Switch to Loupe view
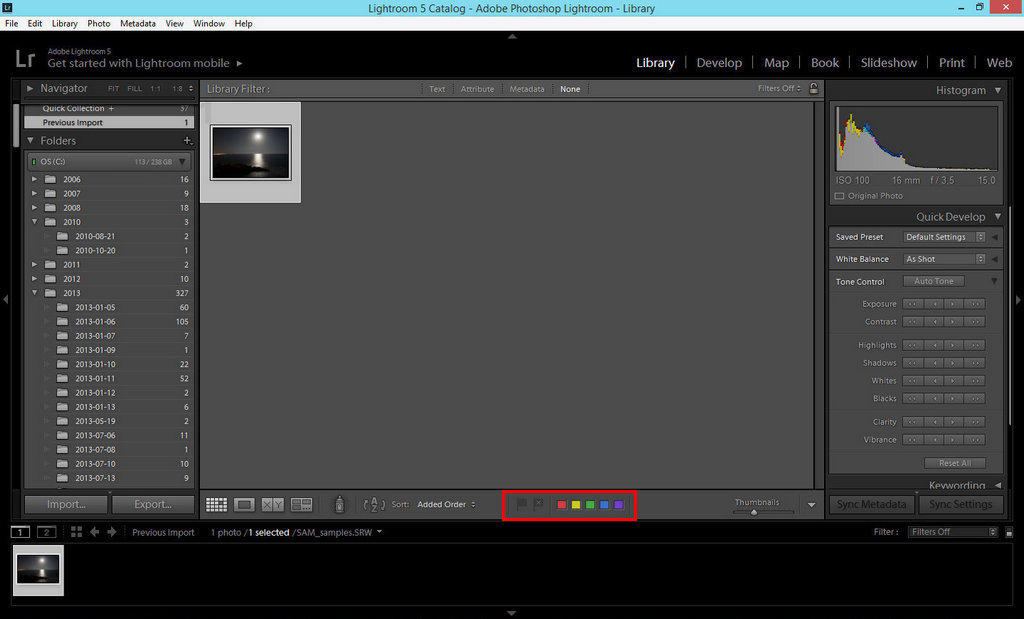 click(244, 505)
